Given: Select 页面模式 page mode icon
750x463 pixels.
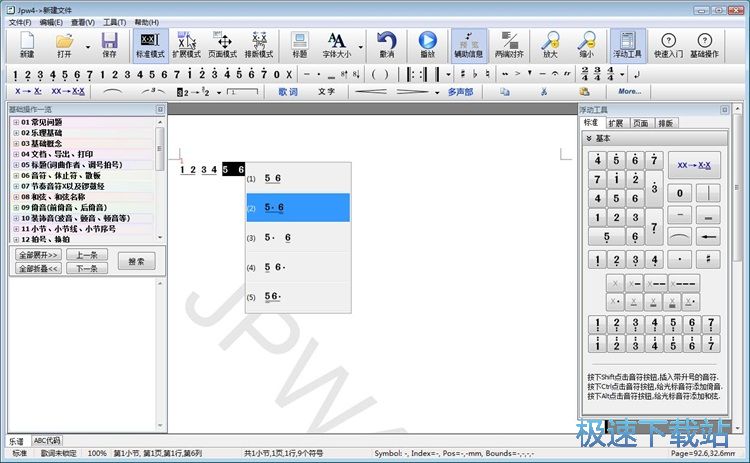Looking at the screenshot, I should [221, 44].
